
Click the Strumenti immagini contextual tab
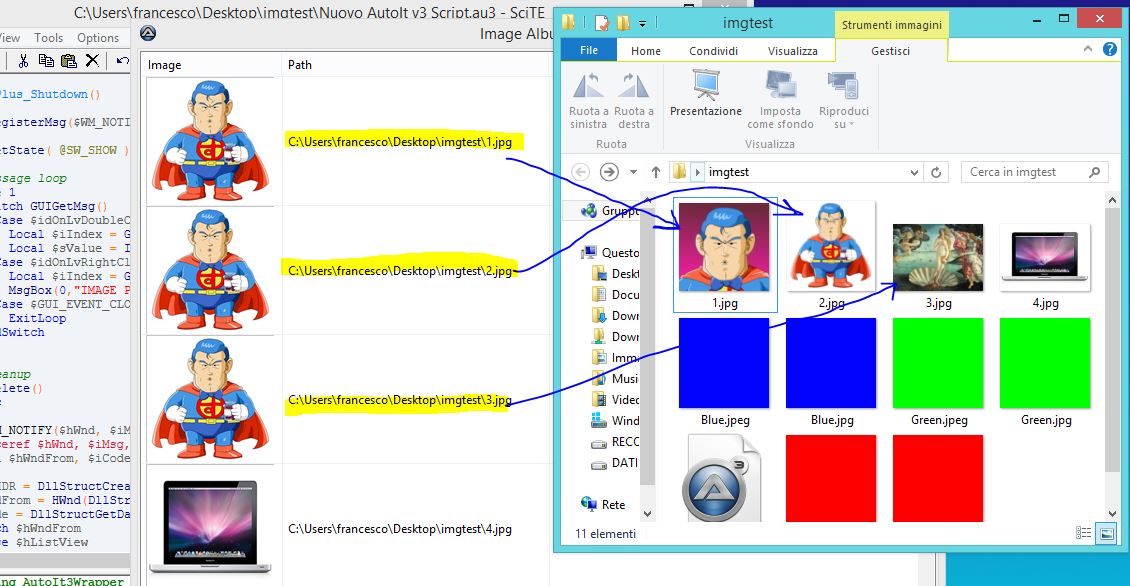[891, 25]
